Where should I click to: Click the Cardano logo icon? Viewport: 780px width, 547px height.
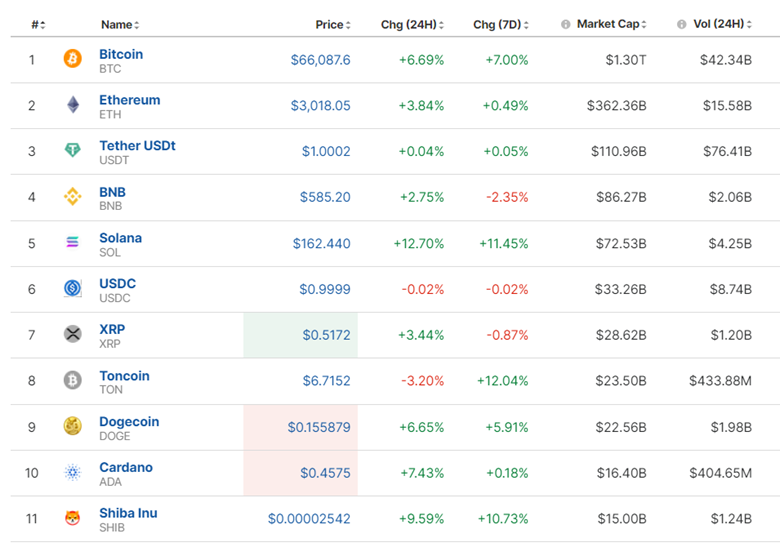73,472
